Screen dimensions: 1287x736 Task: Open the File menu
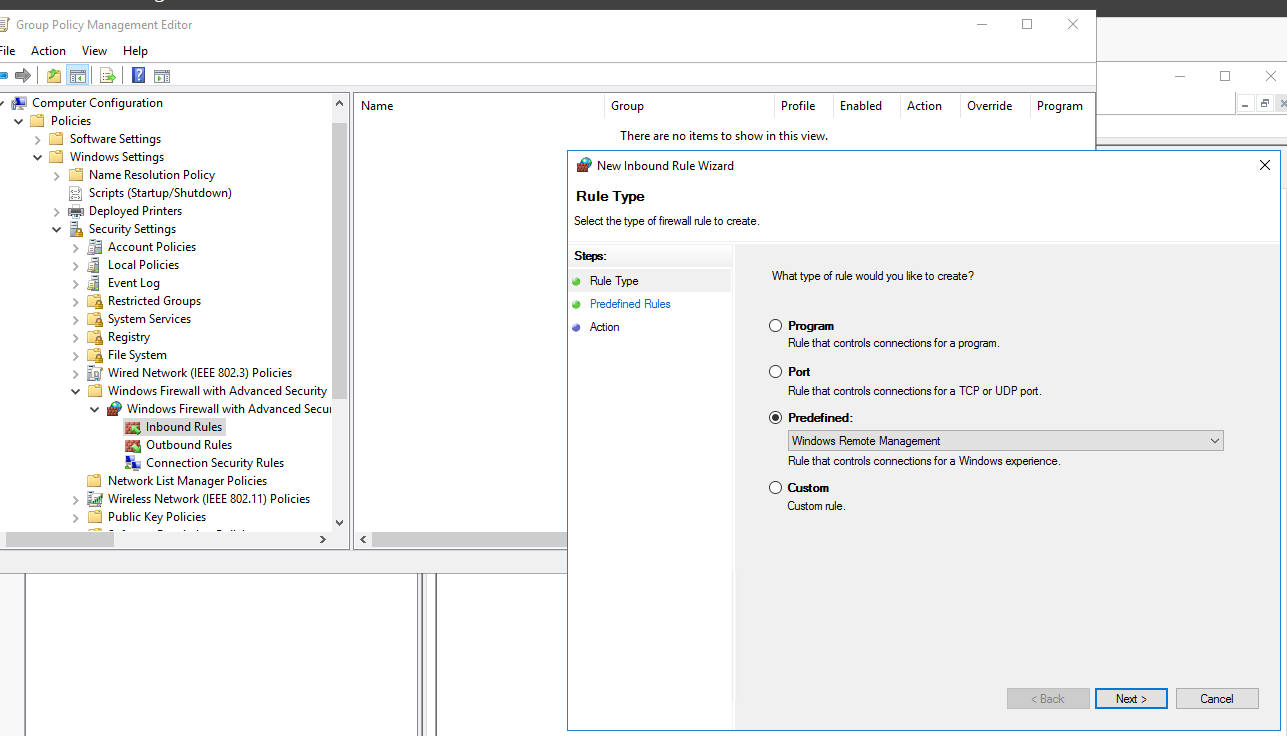(7, 51)
